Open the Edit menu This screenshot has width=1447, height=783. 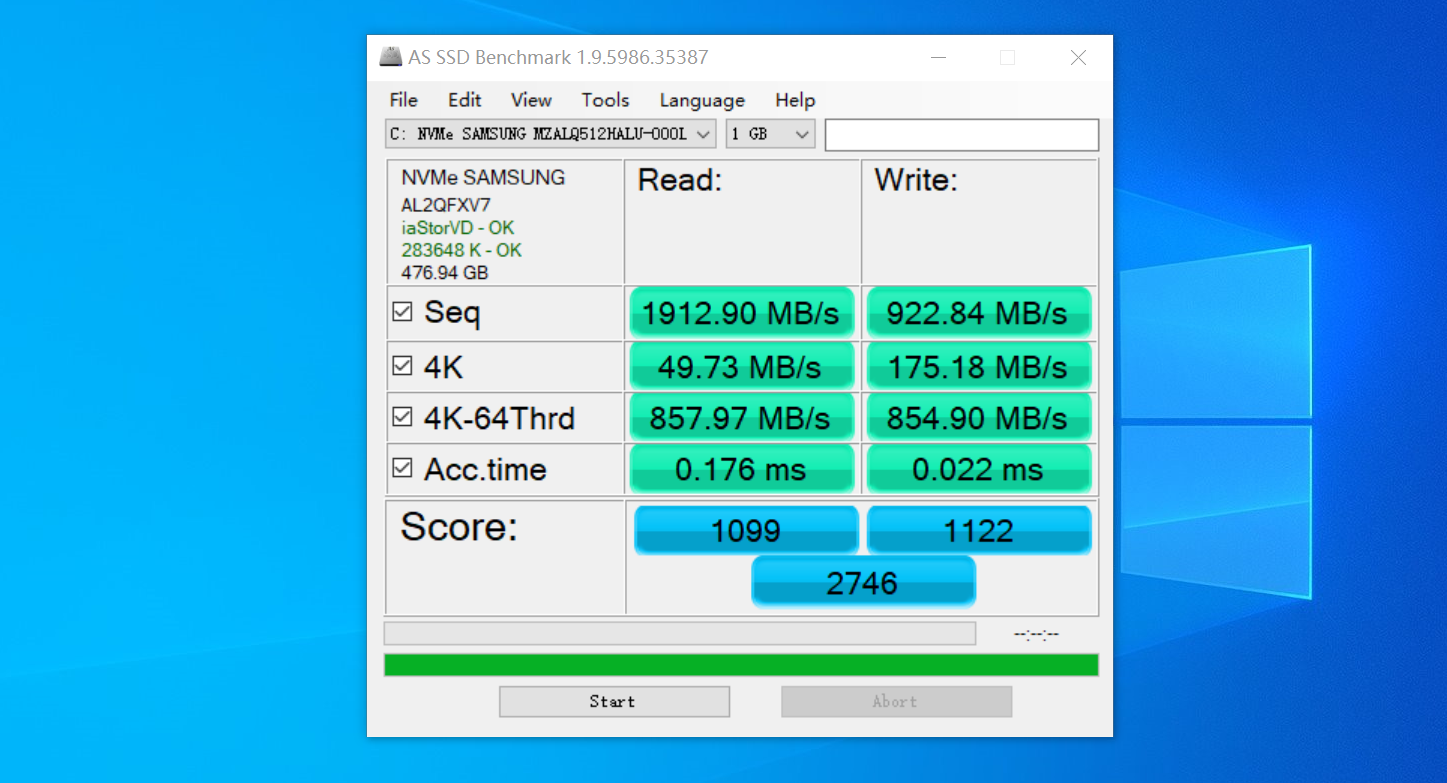point(464,100)
